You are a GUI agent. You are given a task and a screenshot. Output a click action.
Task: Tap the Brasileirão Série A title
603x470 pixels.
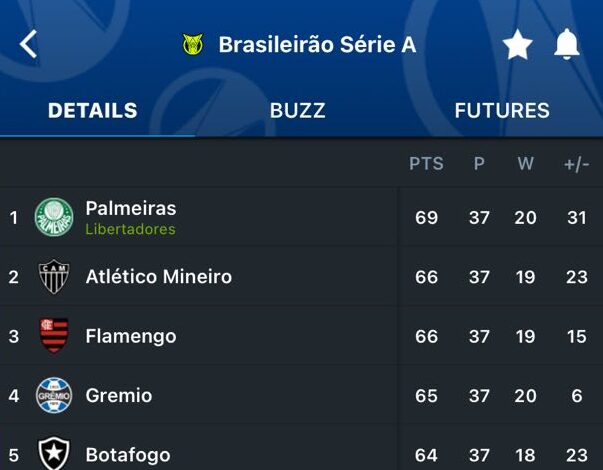[317, 45]
